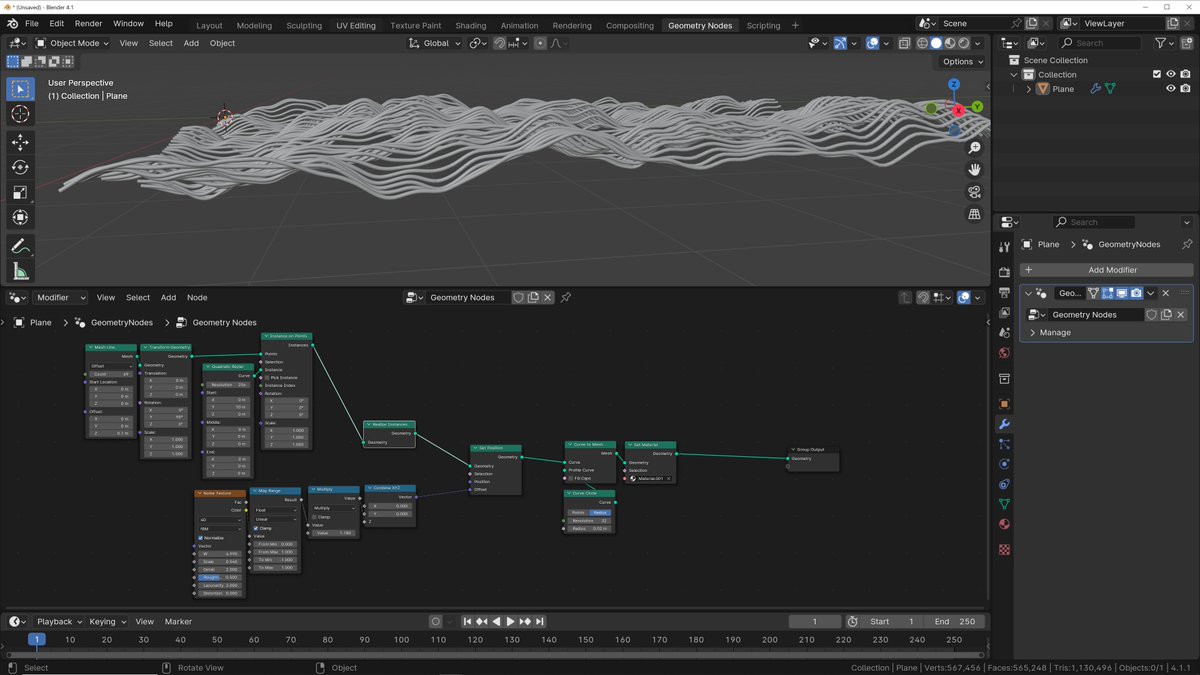The height and width of the screenshot is (675, 1200).
Task: Click the pan hand viewport icon
Action: pos(974,169)
